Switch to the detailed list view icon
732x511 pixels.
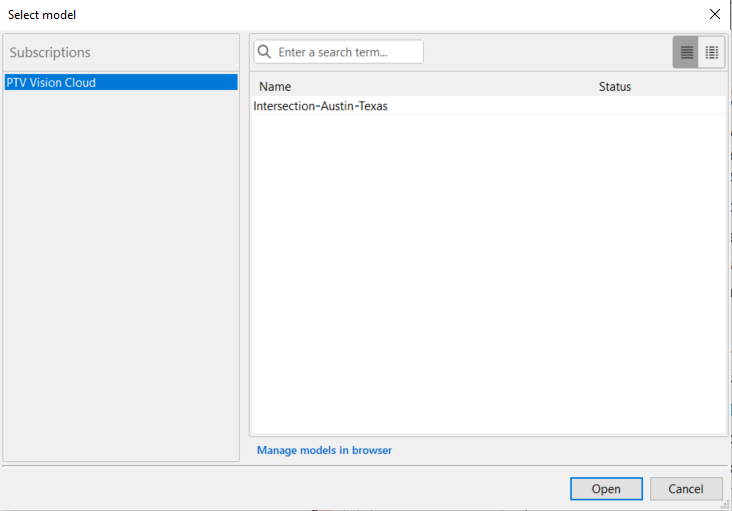(x=712, y=52)
